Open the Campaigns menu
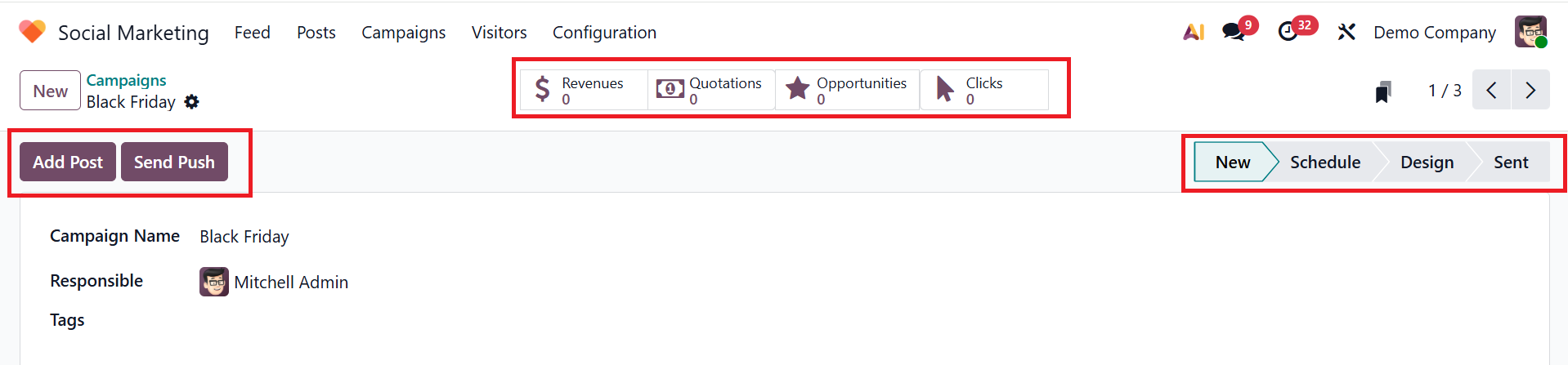This screenshot has width=1568, height=365. click(x=403, y=33)
